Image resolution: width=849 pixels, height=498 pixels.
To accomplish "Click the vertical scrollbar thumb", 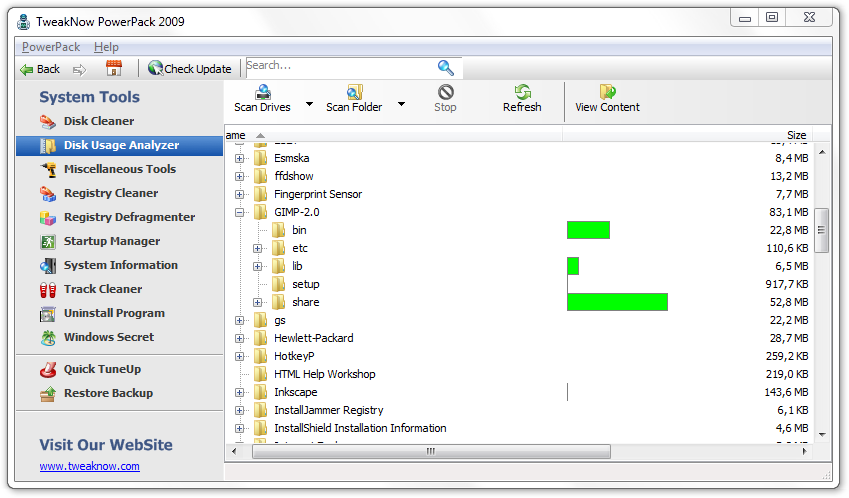I will tap(821, 230).
